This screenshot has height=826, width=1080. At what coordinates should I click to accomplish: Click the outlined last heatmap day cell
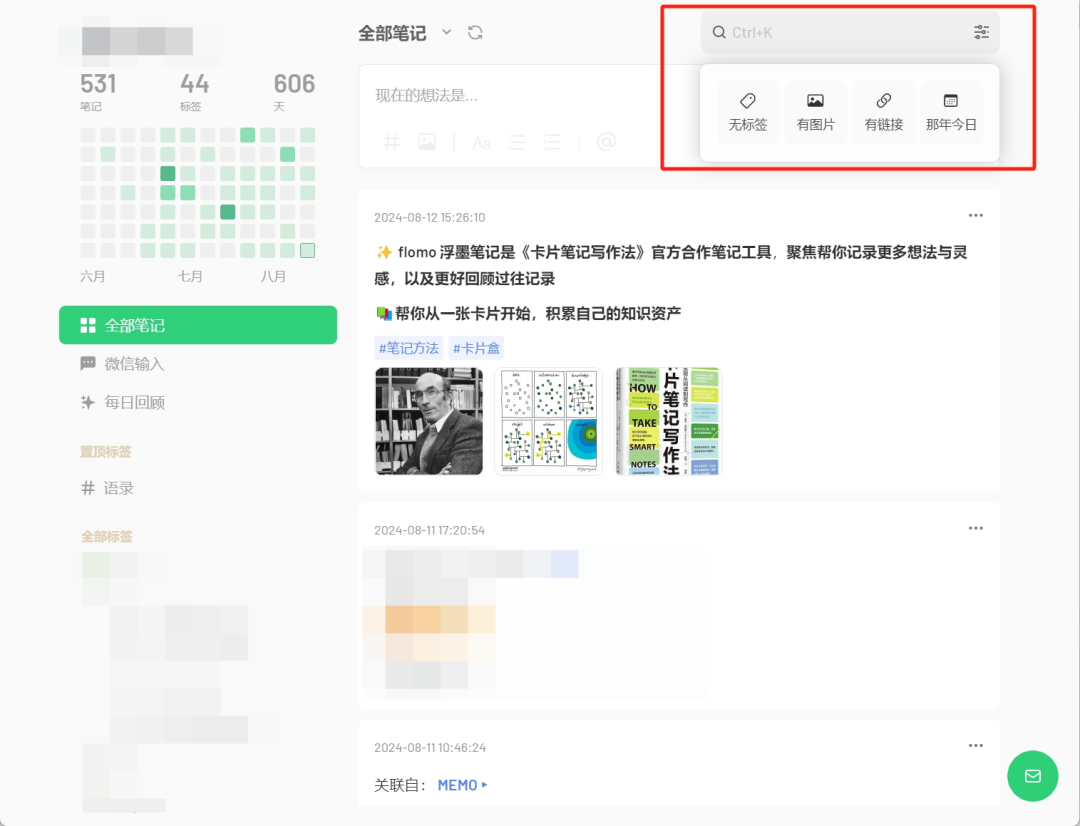(308, 251)
